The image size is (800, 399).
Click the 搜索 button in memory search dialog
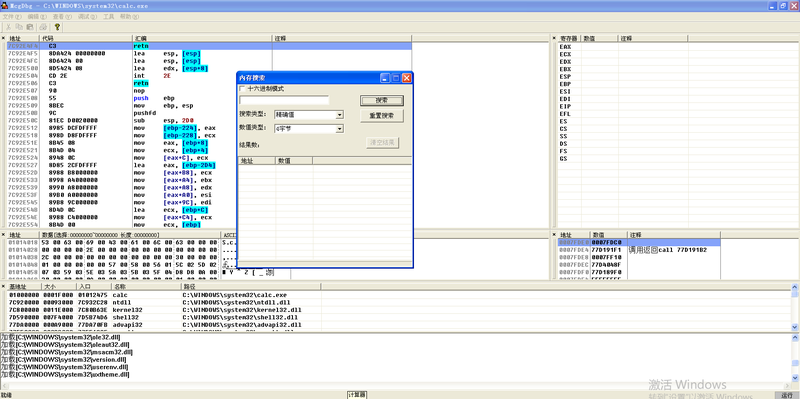coord(382,101)
